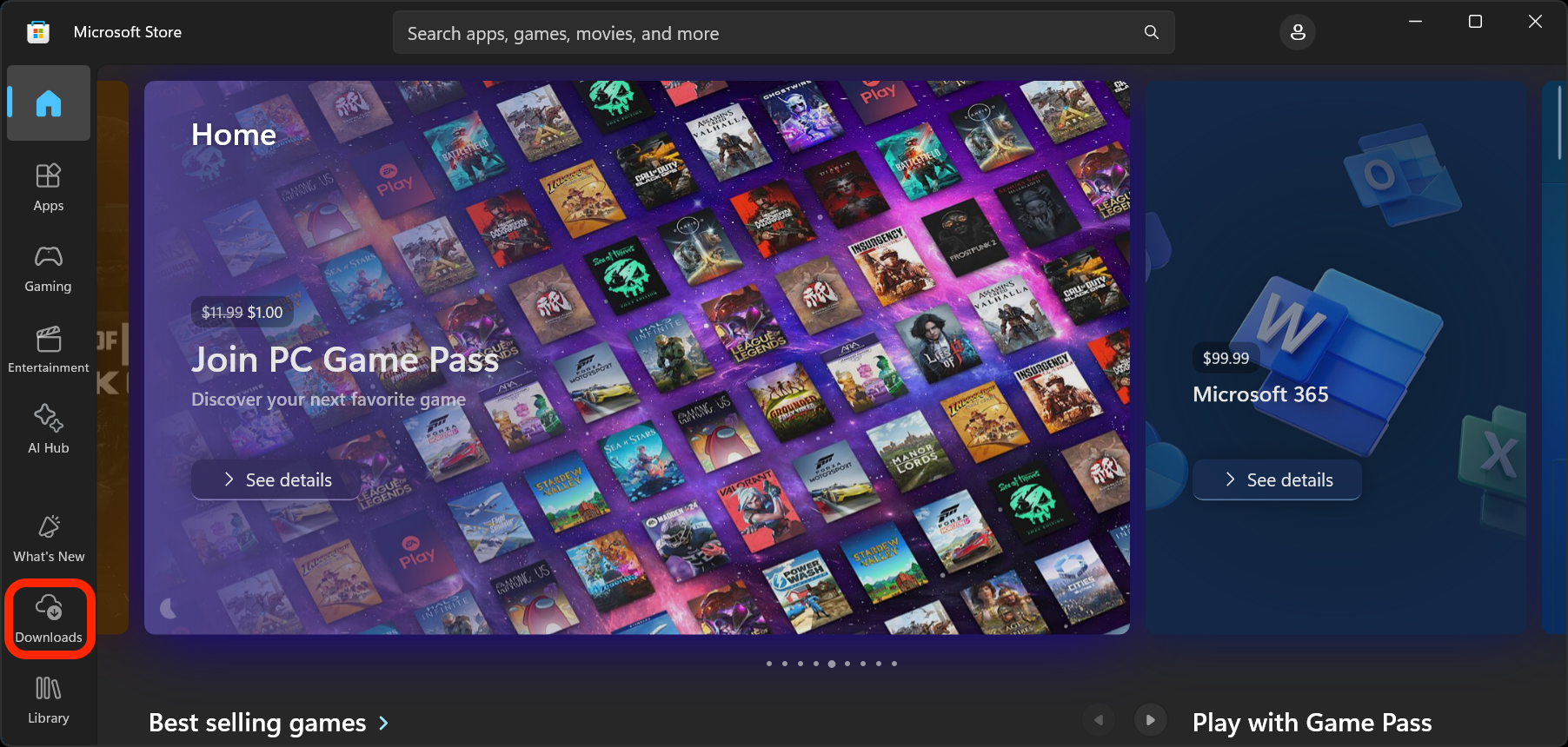This screenshot has width=1568, height=747.
Task: Click the Play with Game Pass heading
Action: point(1312,723)
